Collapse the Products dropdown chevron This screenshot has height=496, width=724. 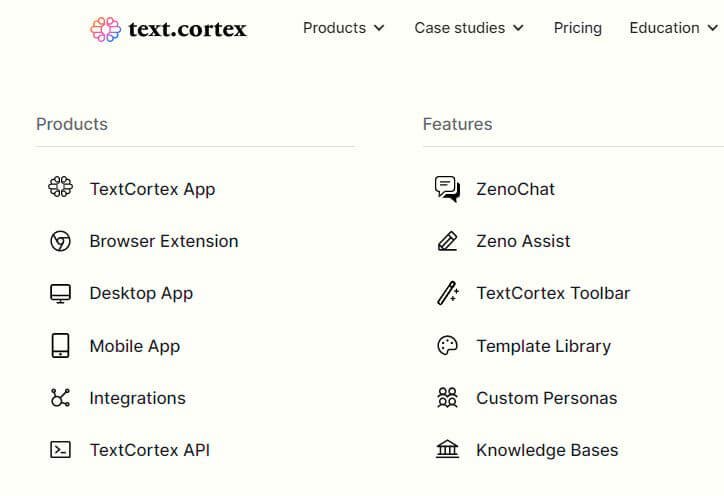point(379,28)
